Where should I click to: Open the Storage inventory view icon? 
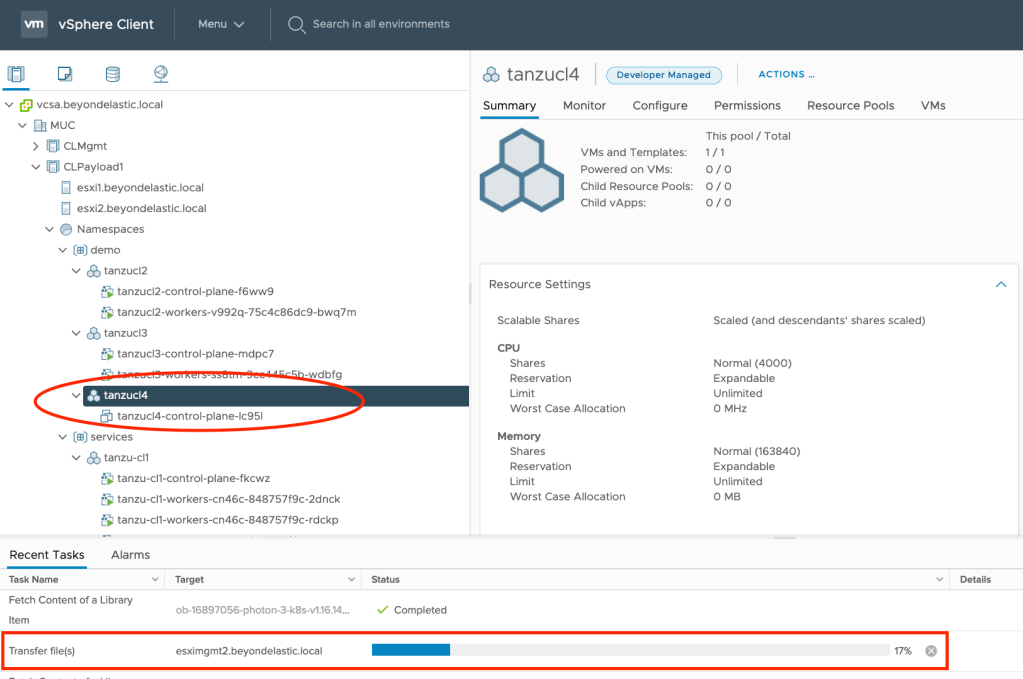[x=112, y=74]
